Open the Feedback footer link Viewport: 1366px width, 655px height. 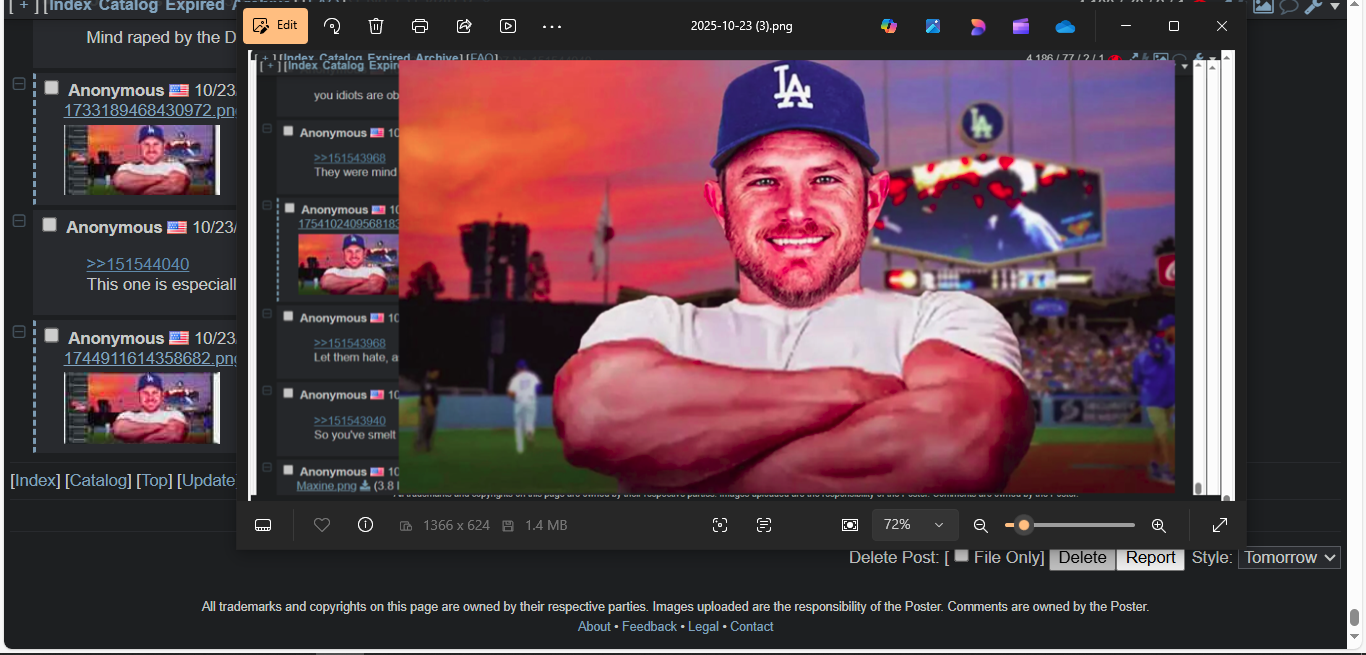coord(649,627)
